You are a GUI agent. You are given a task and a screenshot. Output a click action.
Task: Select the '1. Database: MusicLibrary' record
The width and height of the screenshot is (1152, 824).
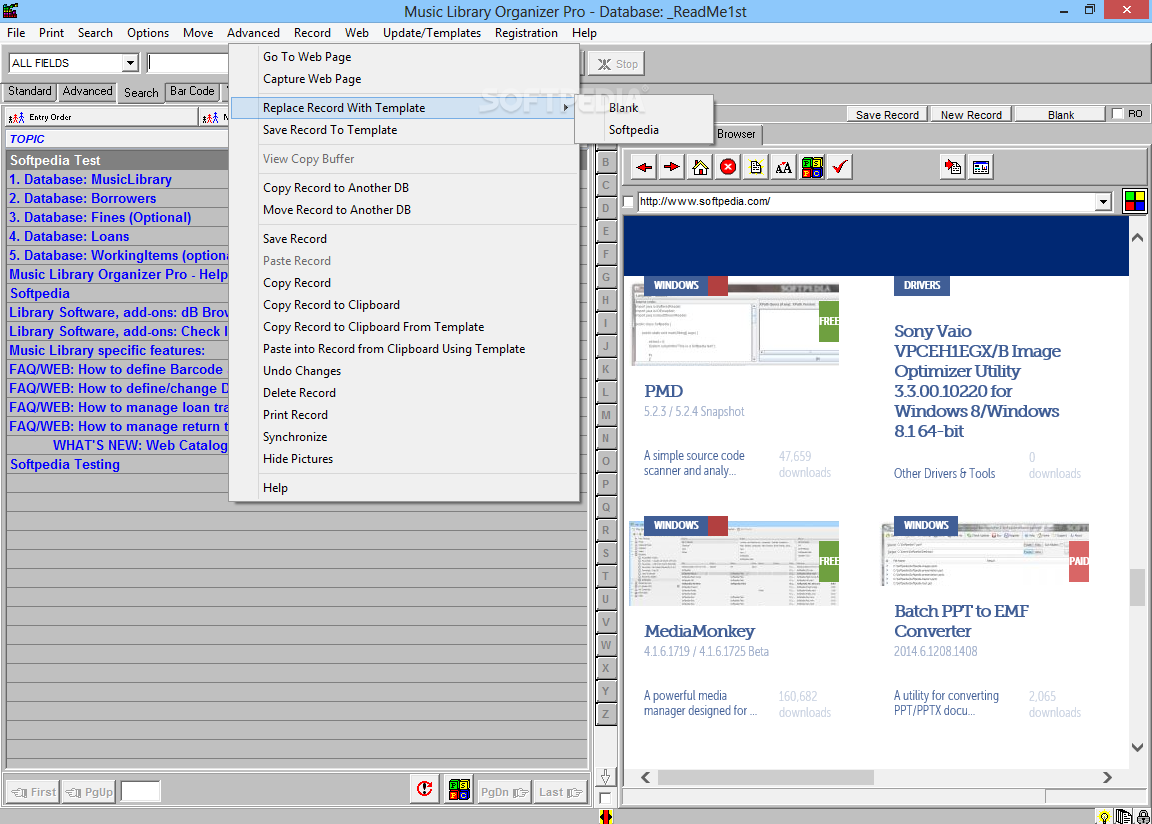90,180
